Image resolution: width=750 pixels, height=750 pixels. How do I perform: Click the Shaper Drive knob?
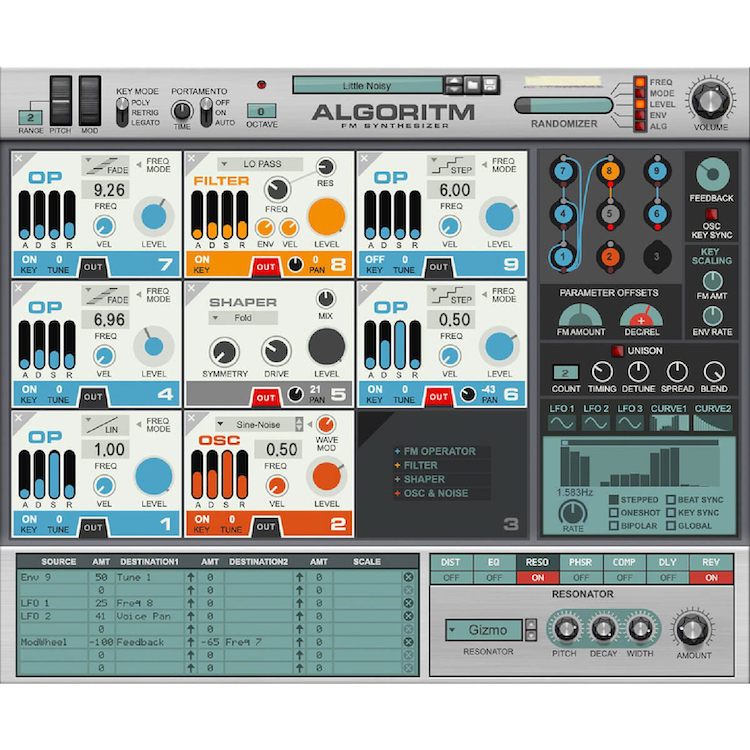click(276, 352)
